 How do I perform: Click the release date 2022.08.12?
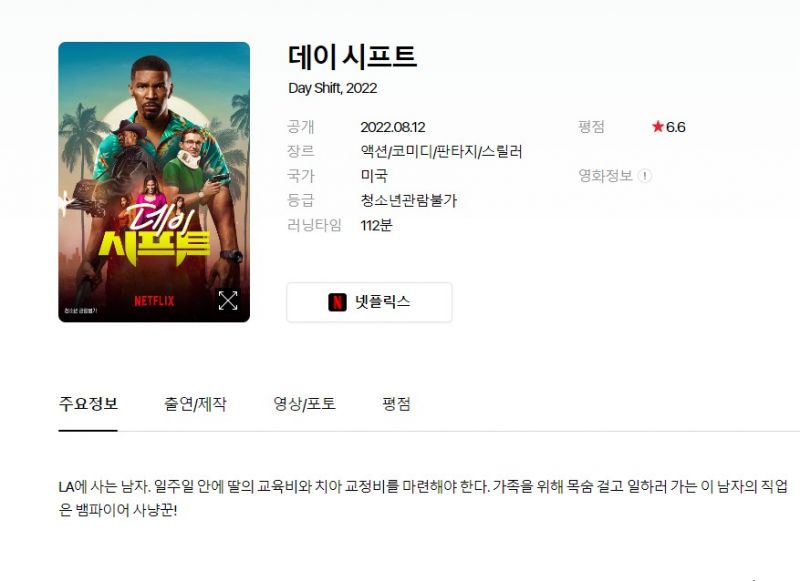click(x=393, y=127)
